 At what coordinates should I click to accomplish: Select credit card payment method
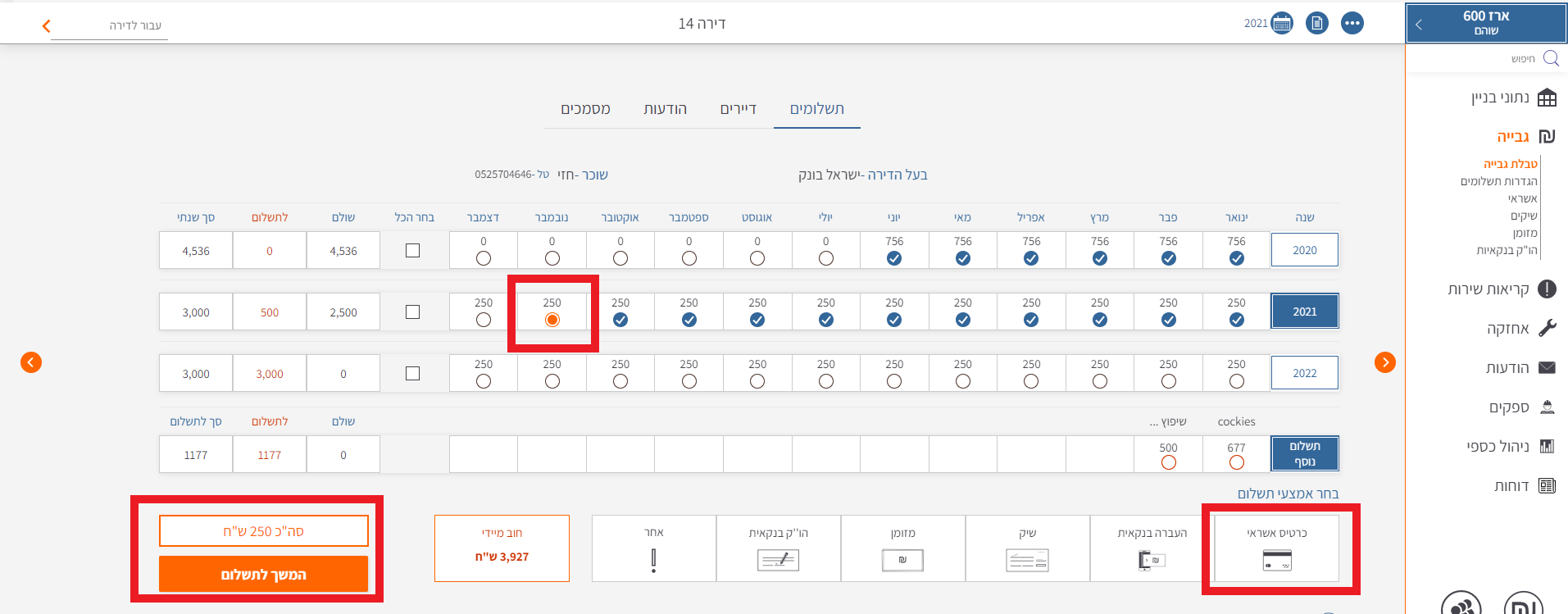coord(1276,548)
